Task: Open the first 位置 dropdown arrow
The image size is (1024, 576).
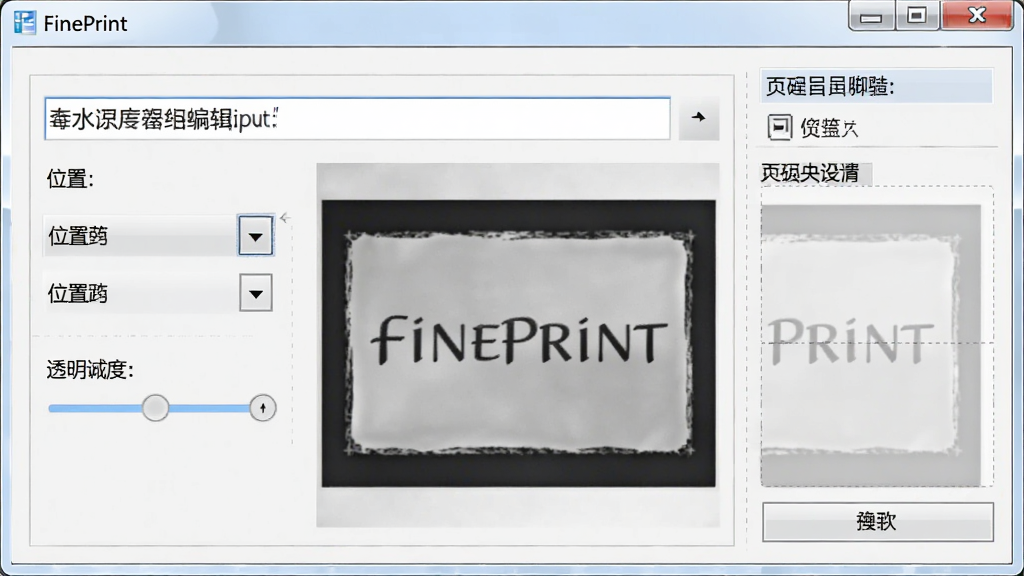Action: [x=255, y=236]
